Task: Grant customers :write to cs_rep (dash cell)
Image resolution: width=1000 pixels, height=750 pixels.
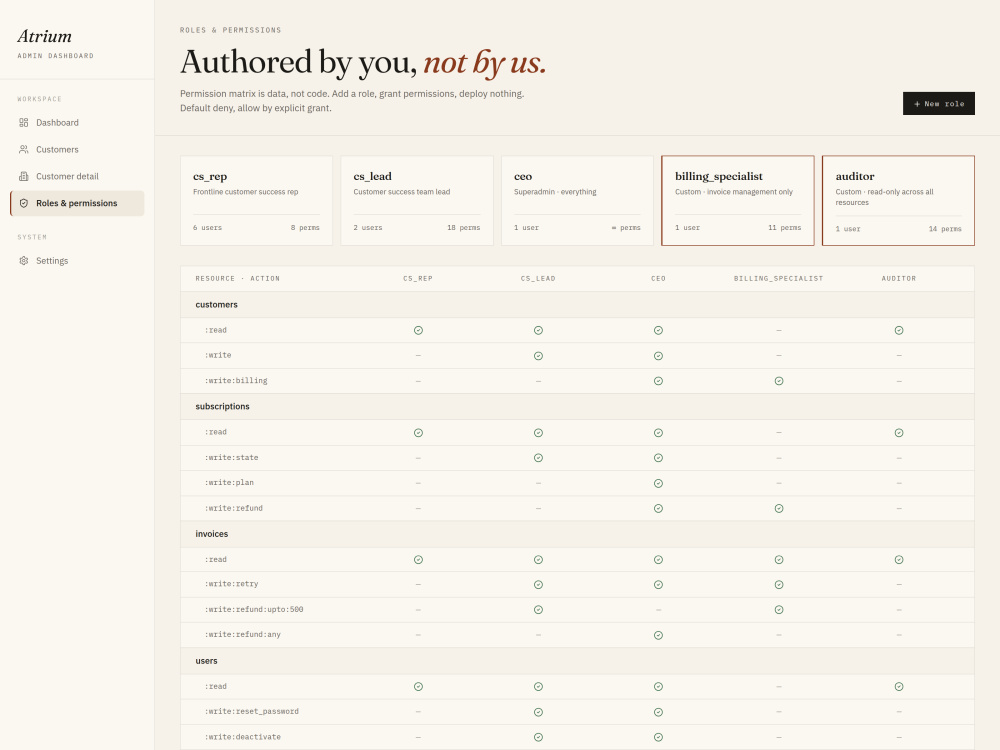Action: pos(418,355)
